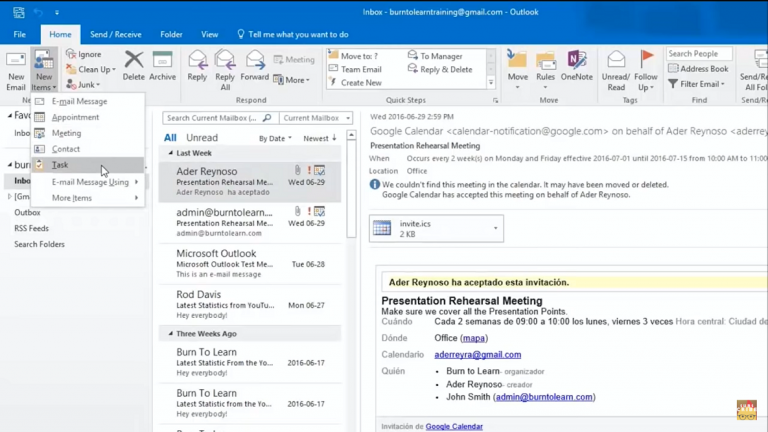Click the Quick Access undo arrow

coord(38,12)
